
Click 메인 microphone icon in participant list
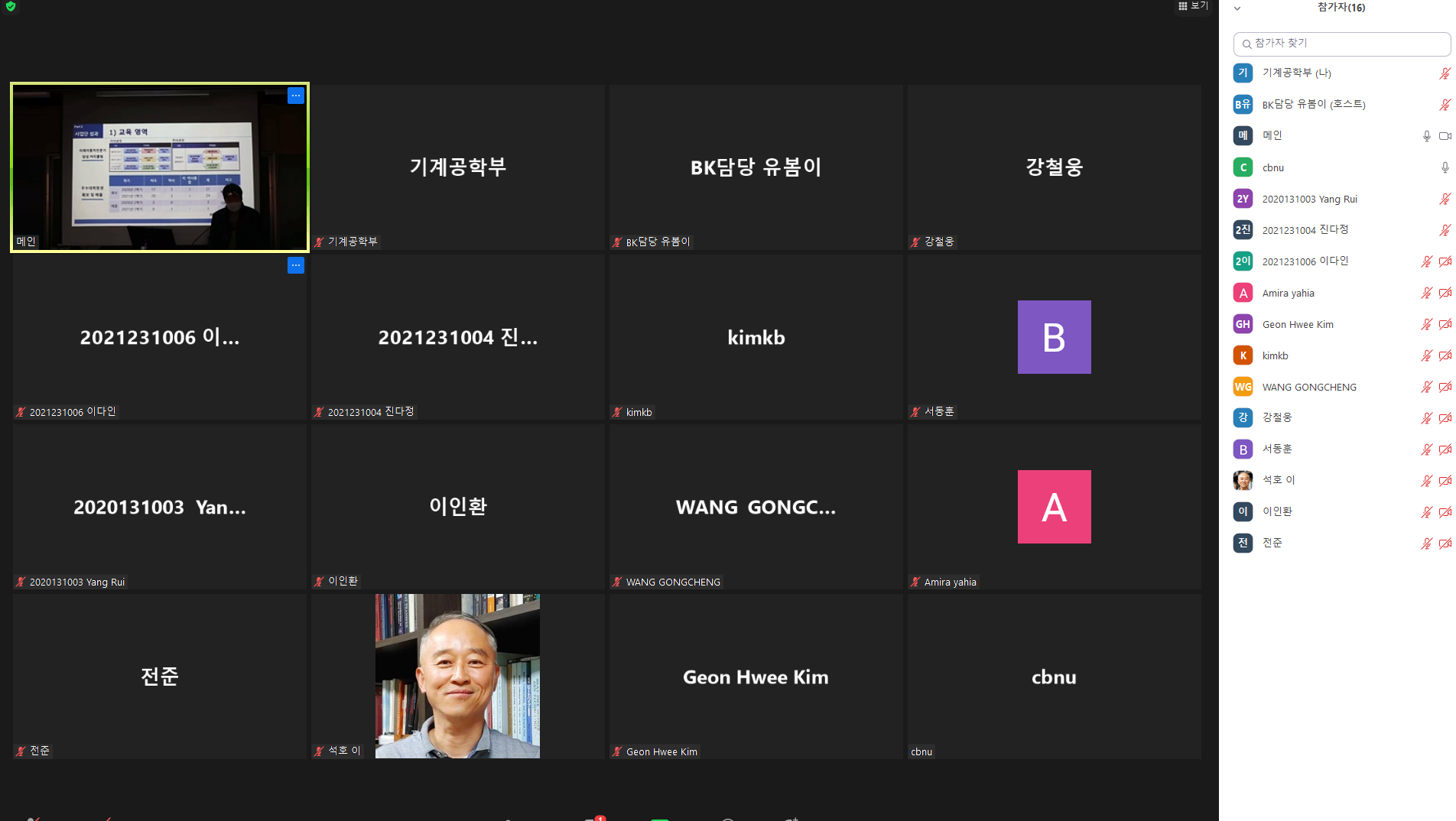point(1426,136)
